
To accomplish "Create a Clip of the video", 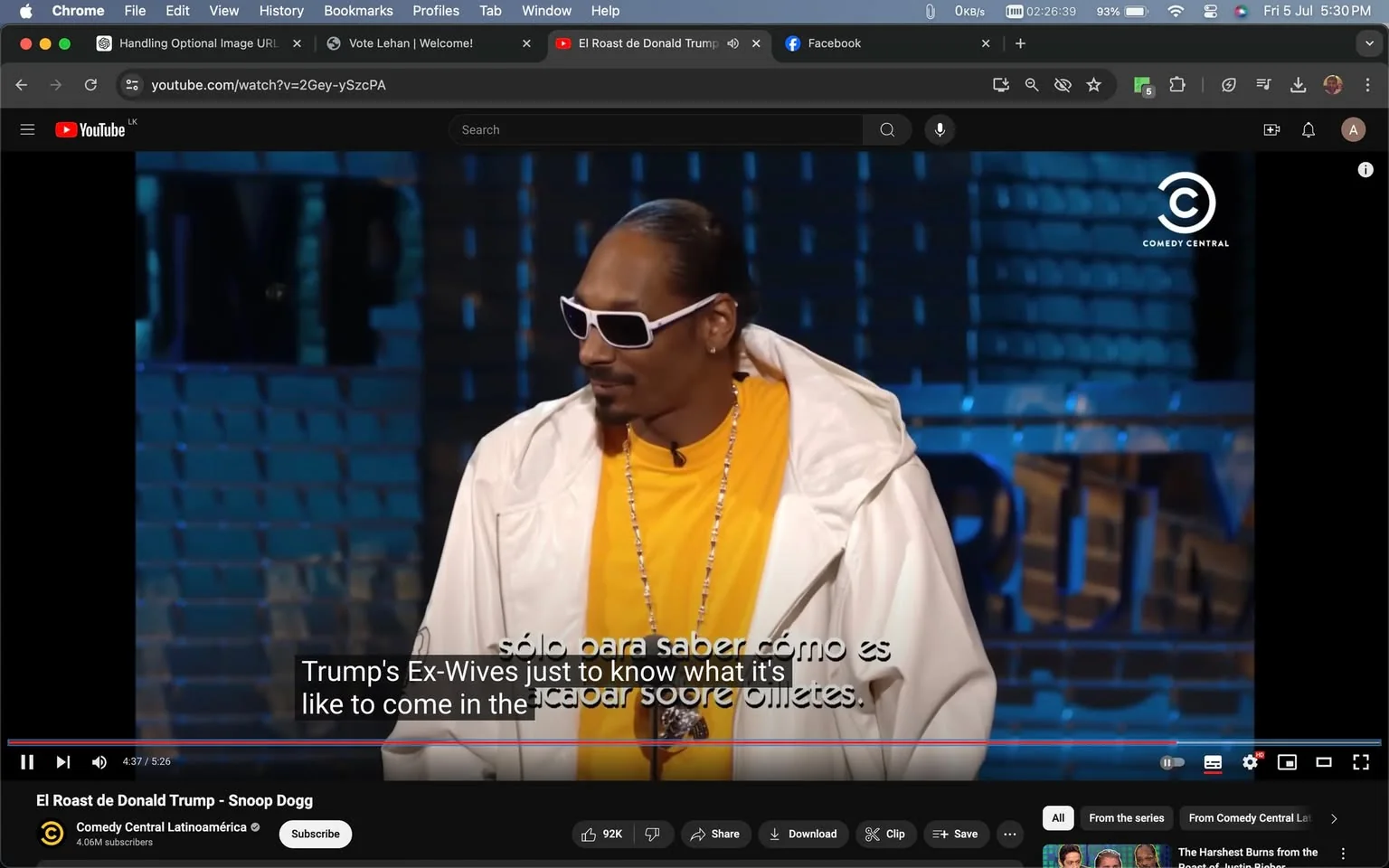I will [885, 834].
